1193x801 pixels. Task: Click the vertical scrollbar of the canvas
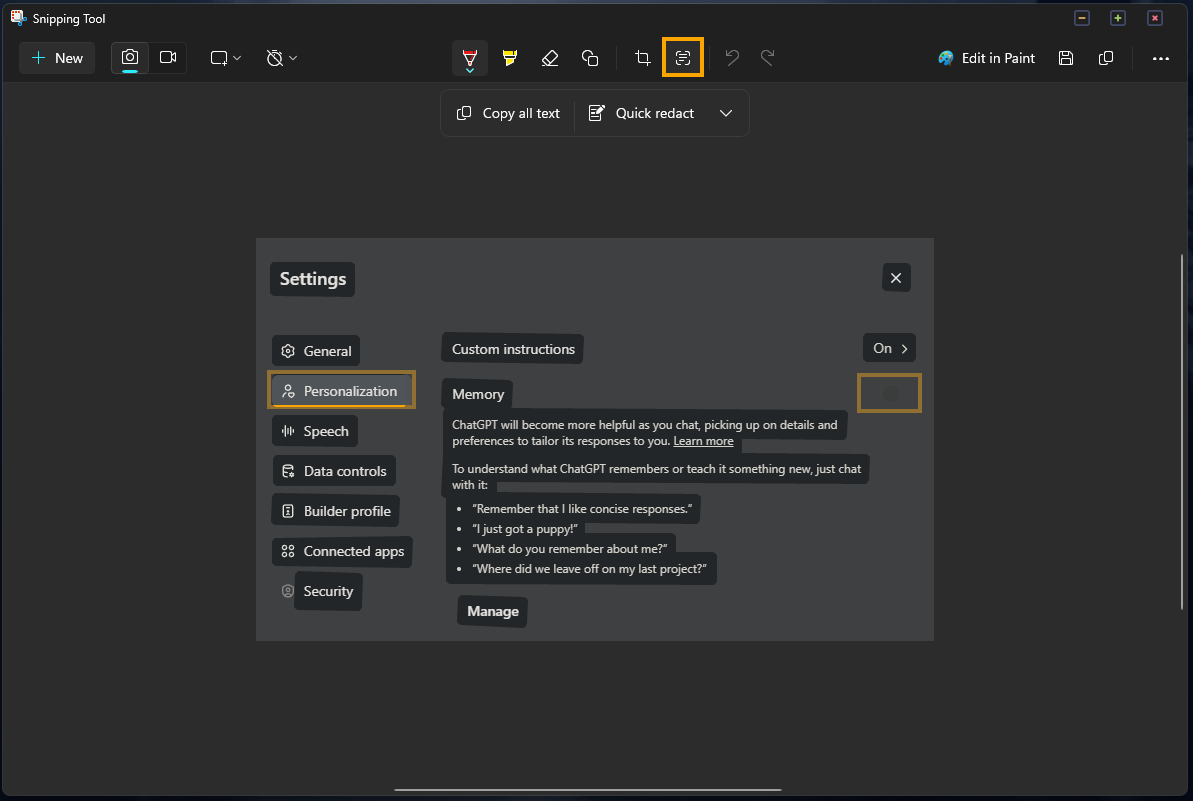1182,431
